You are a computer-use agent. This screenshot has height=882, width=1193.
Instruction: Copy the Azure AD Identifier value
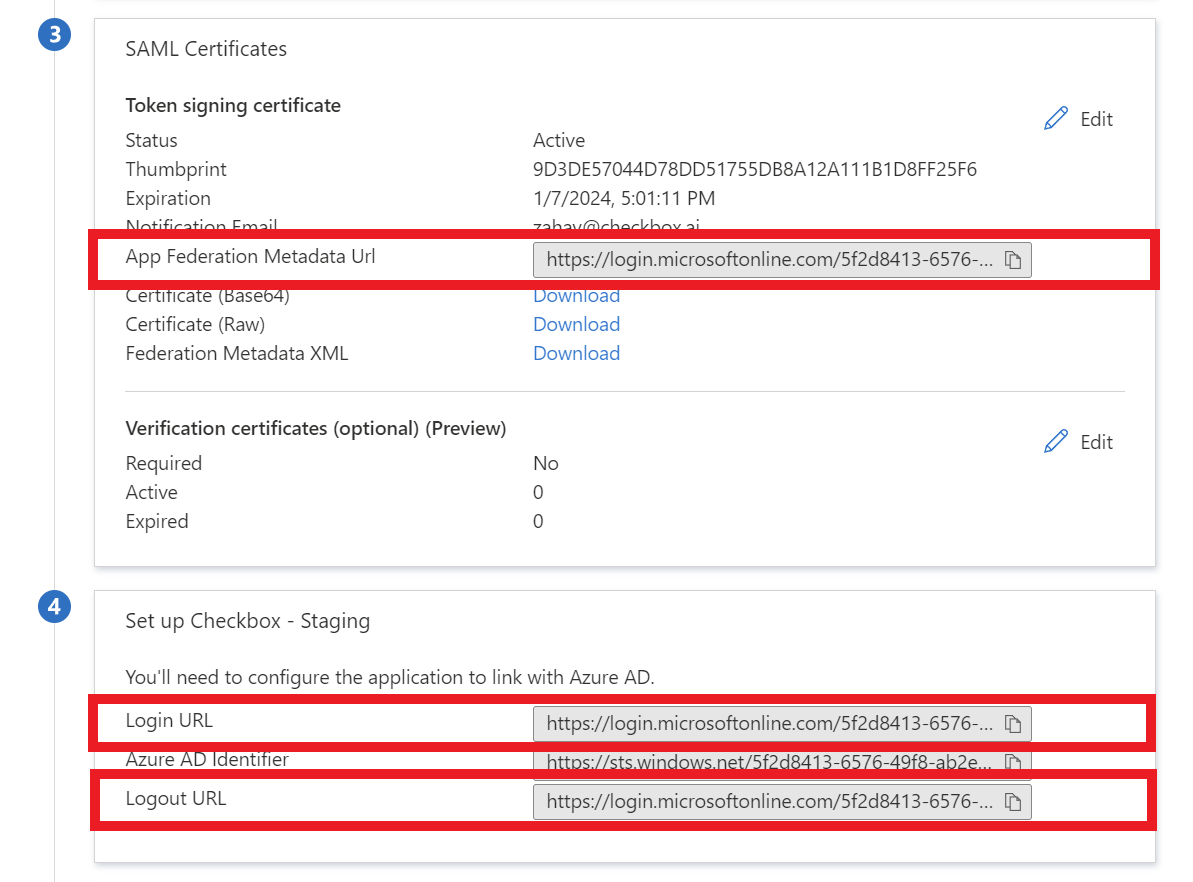[x=1013, y=762]
